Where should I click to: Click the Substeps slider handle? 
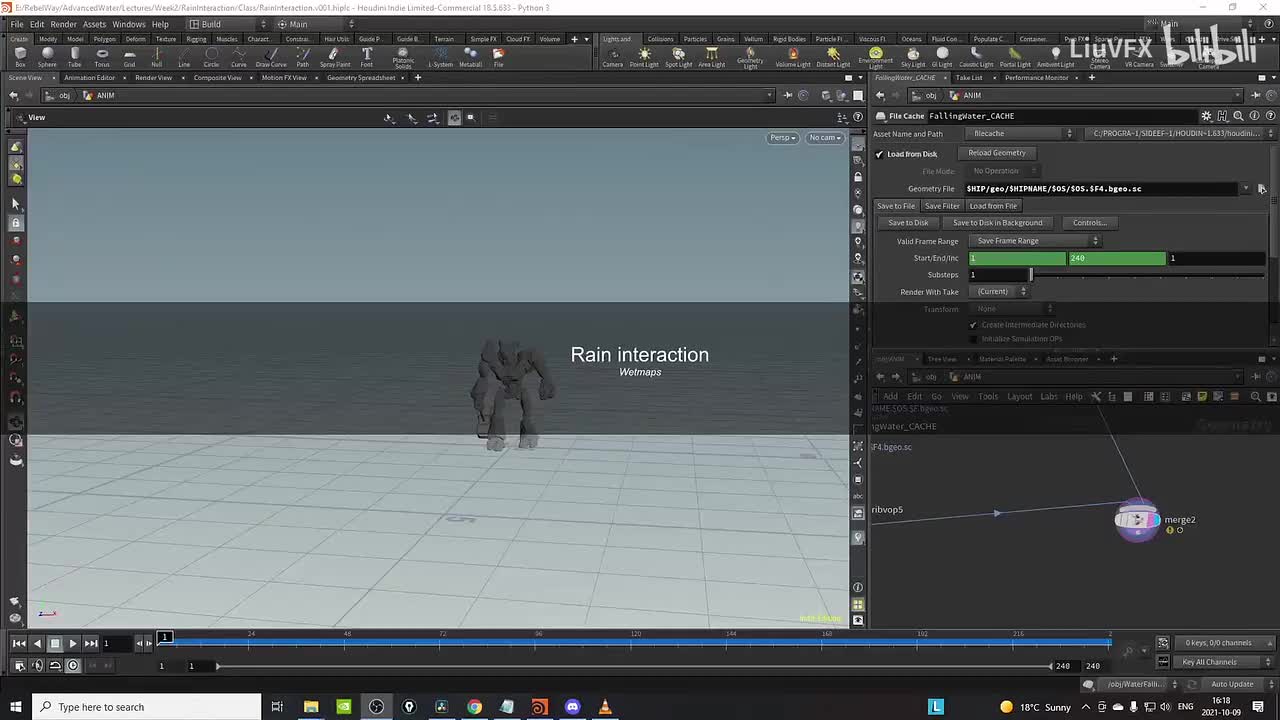tap(1031, 275)
